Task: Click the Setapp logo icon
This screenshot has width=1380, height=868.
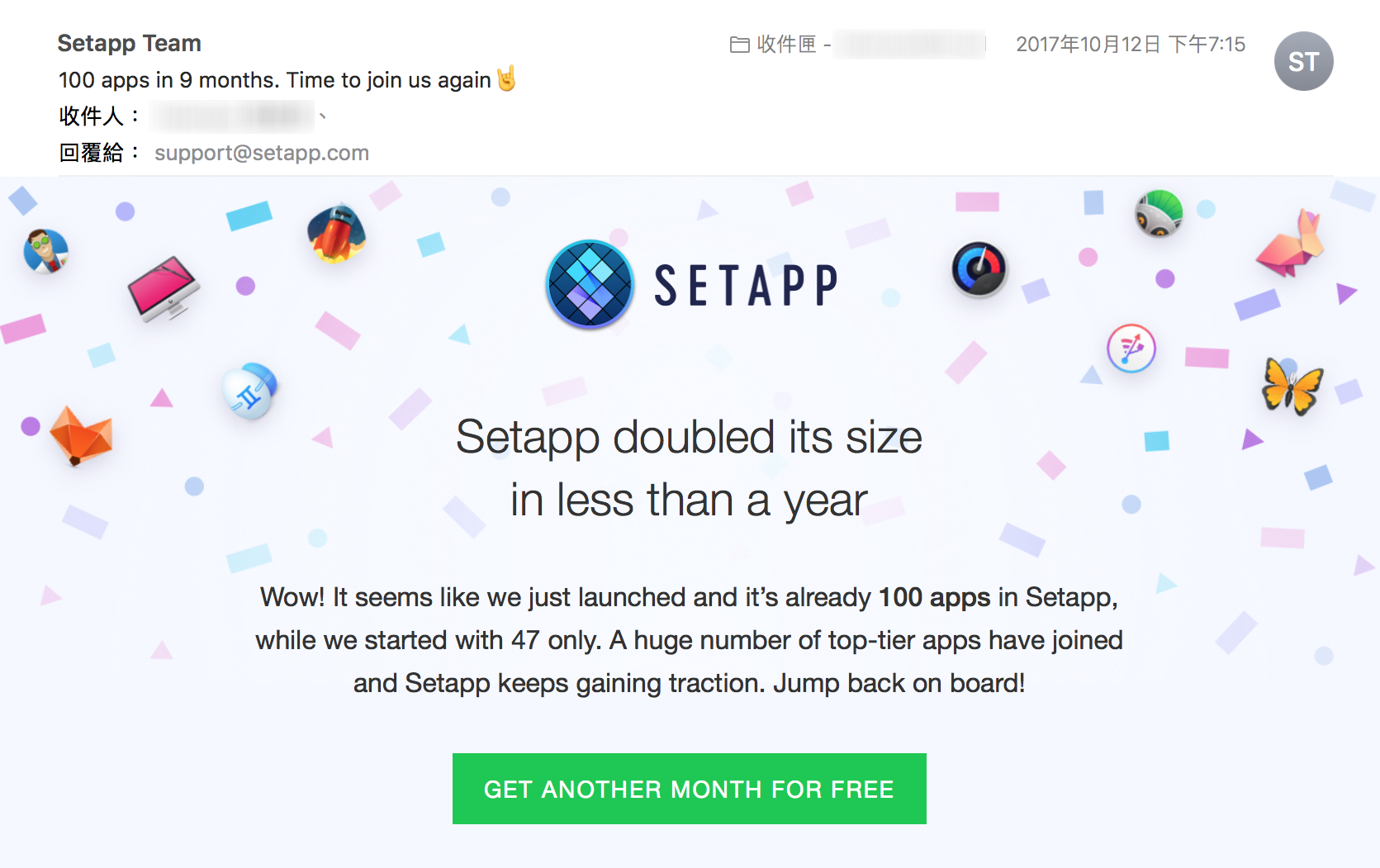Action: coord(590,284)
